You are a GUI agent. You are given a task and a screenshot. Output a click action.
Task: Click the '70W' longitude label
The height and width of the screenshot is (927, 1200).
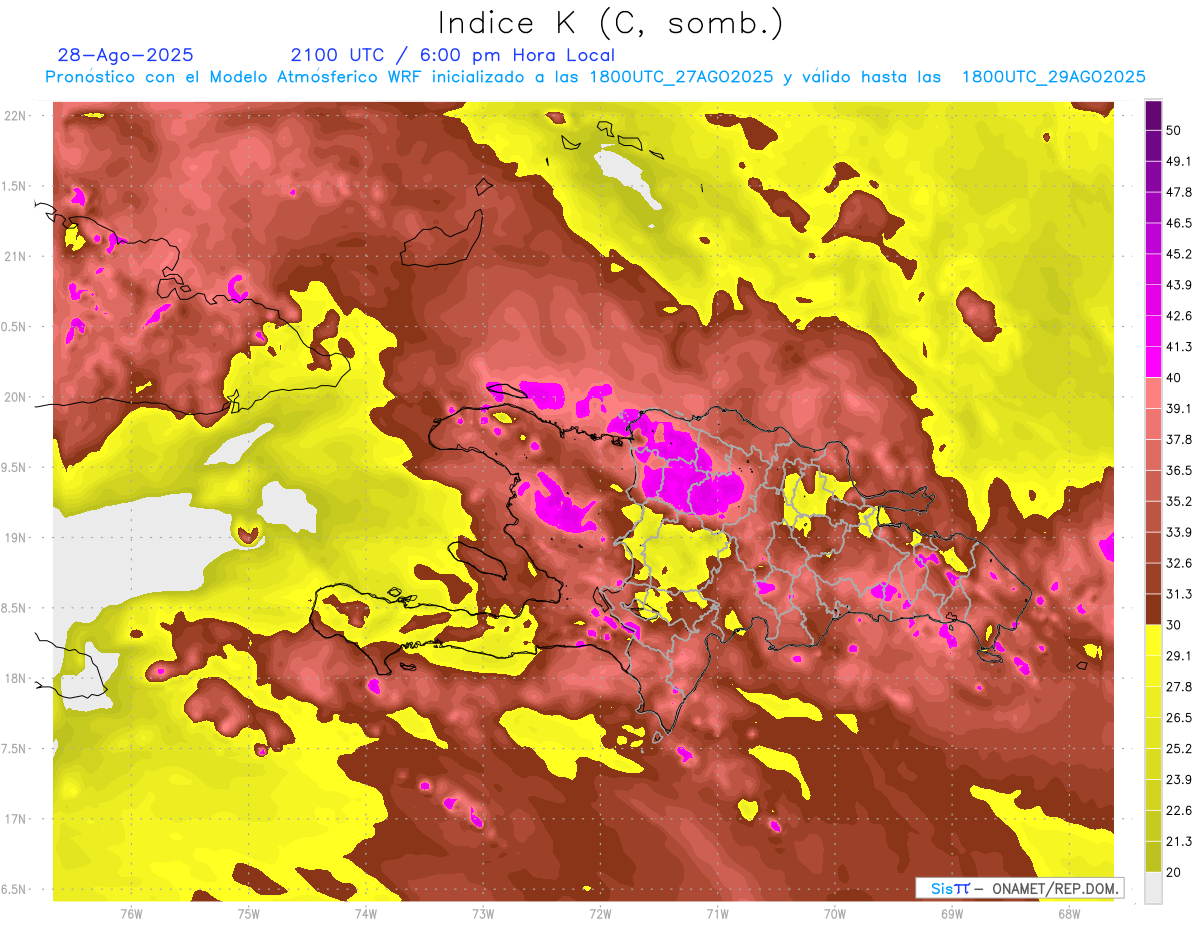click(x=835, y=914)
